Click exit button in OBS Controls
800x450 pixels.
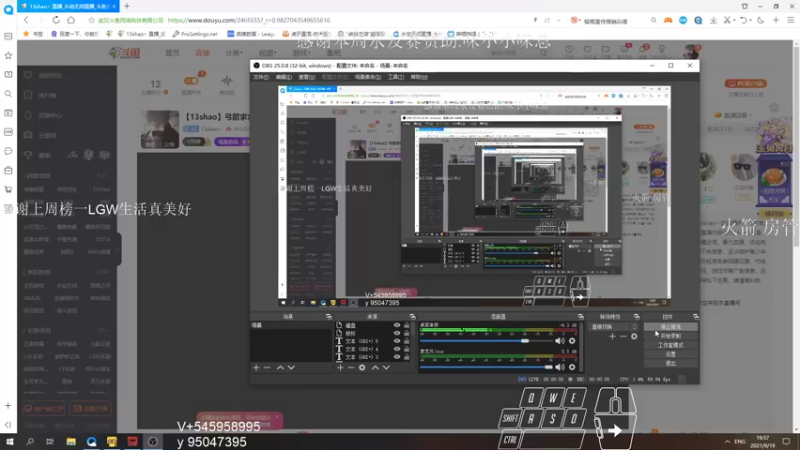[x=670, y=363]
